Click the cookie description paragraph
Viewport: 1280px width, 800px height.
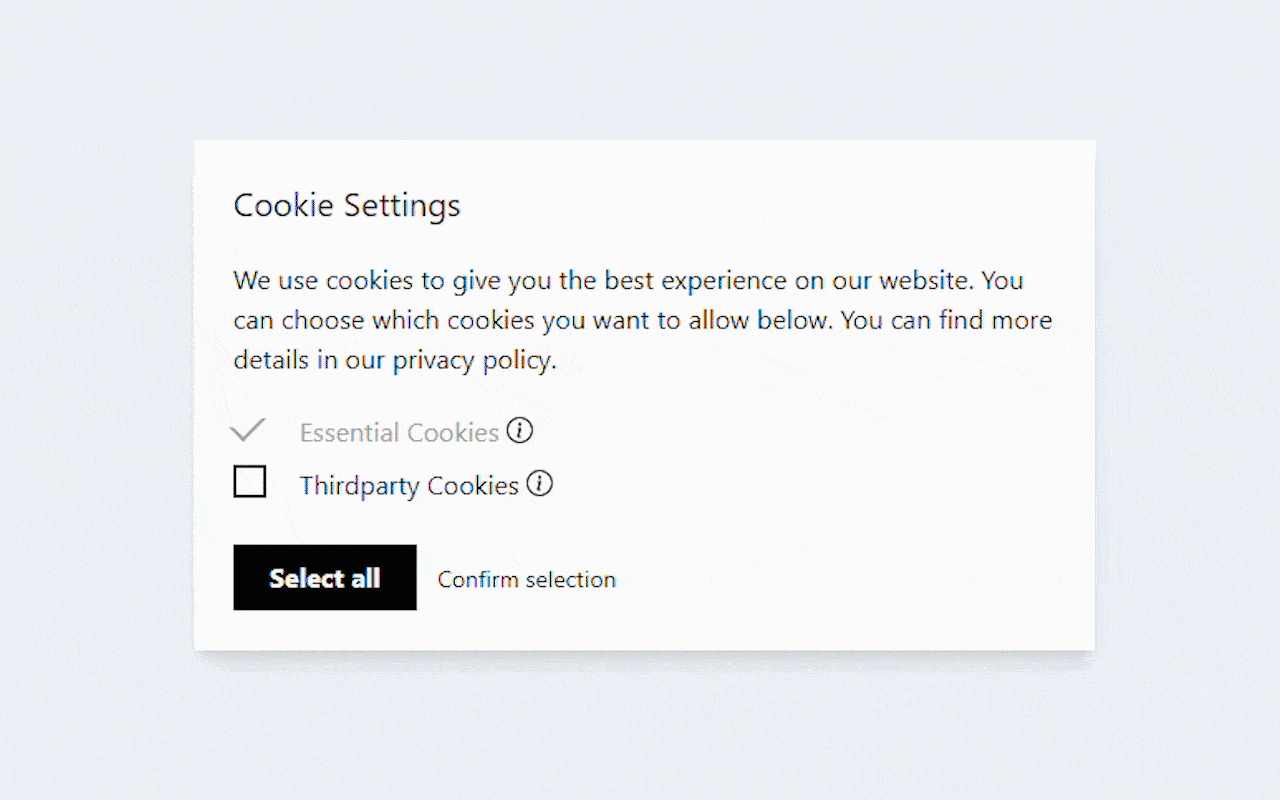(642, 320)
